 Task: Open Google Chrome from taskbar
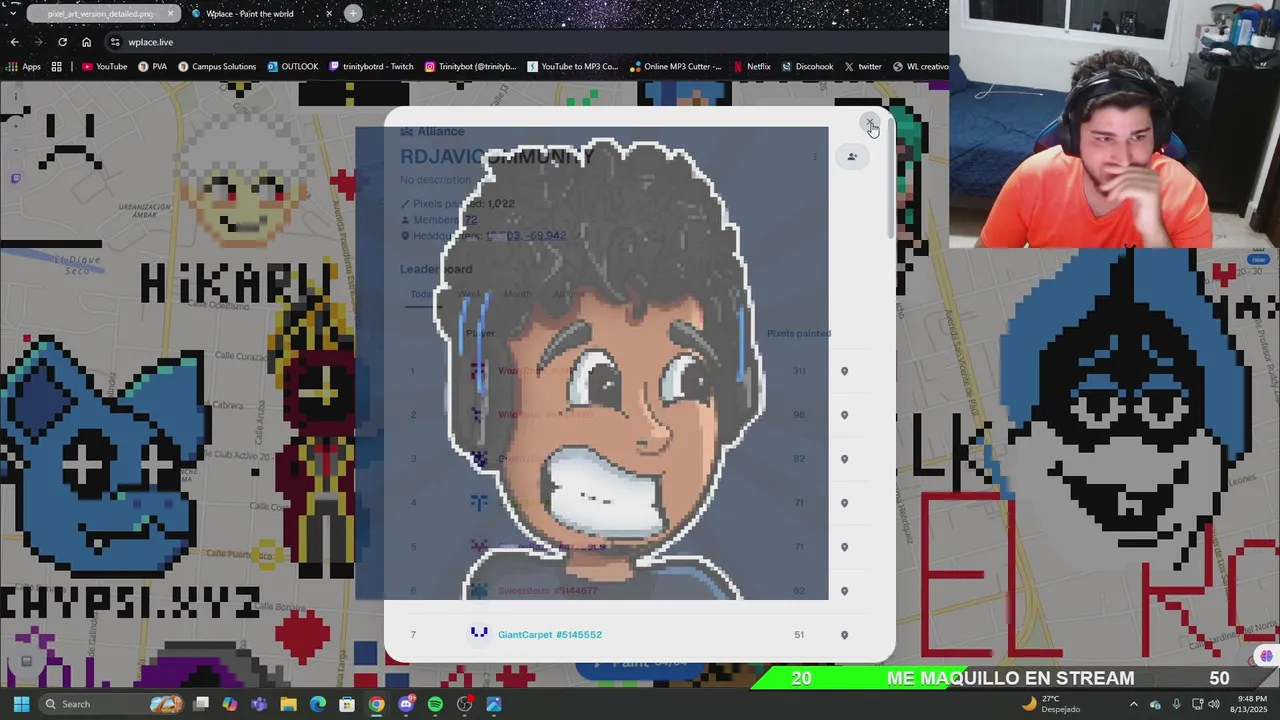click(x=376, y=704)
